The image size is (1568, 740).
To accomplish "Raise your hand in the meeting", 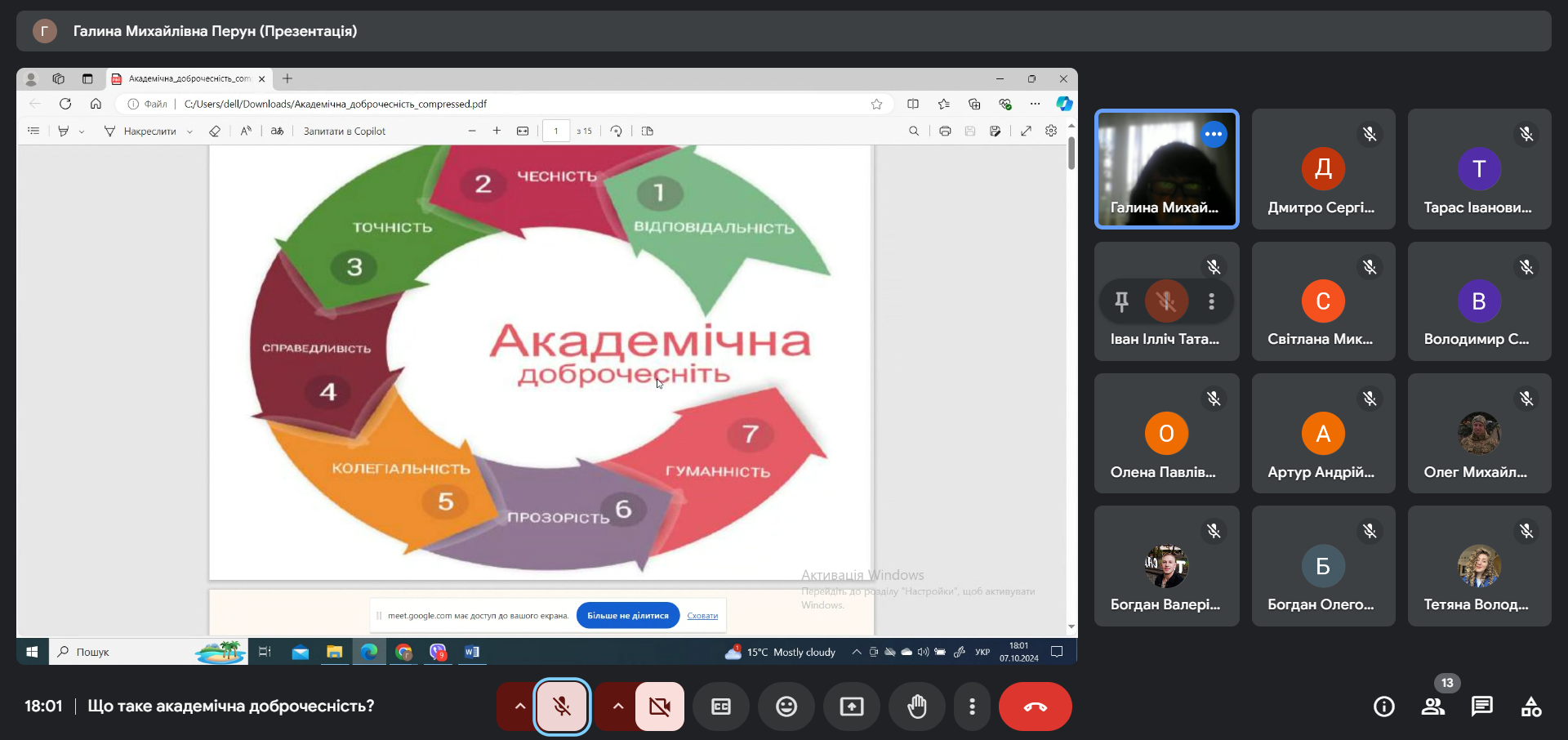I will pyautogui.click(x=917, y=707).
